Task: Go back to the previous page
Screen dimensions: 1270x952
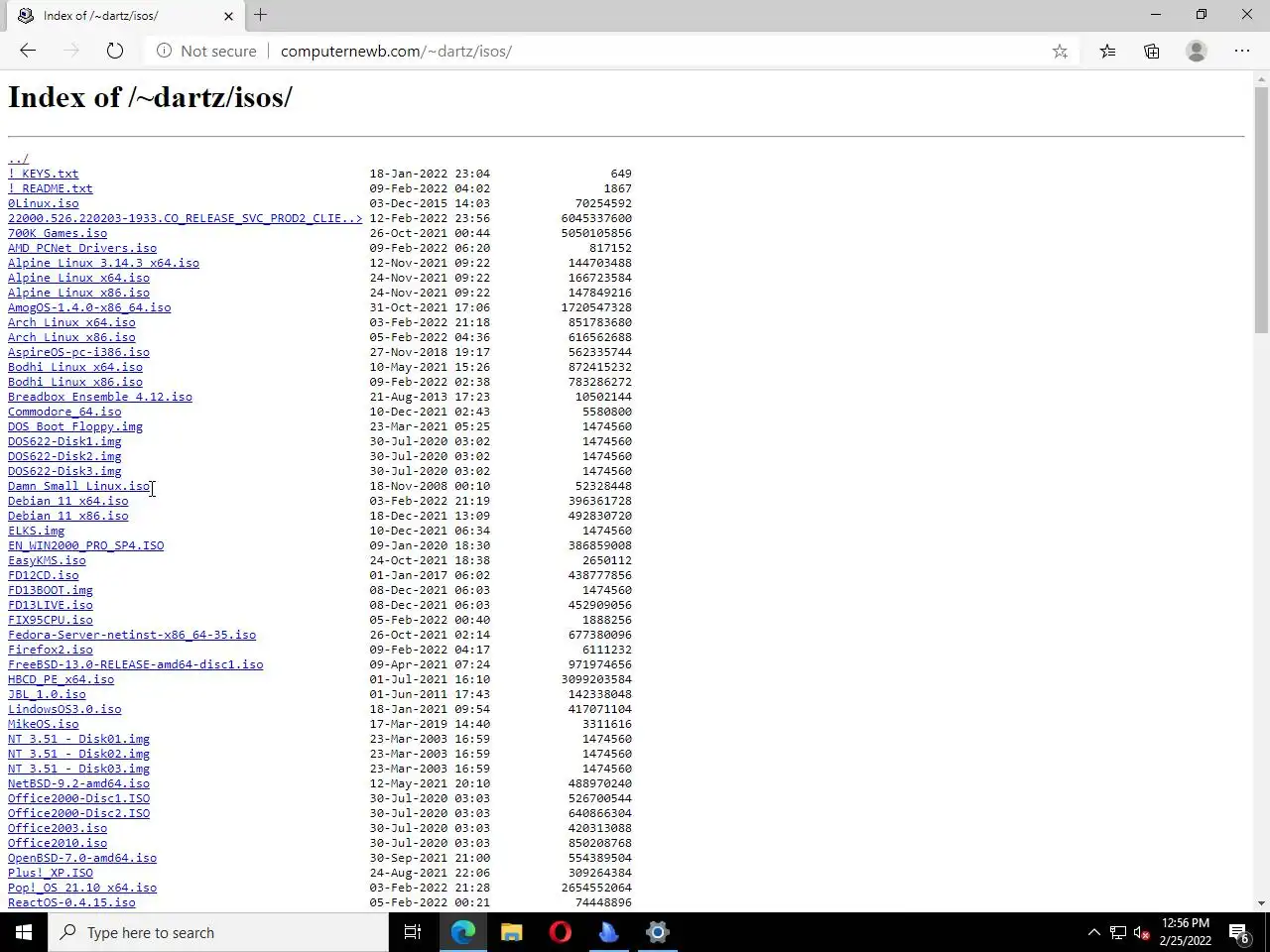Action: tap(28, 51)
